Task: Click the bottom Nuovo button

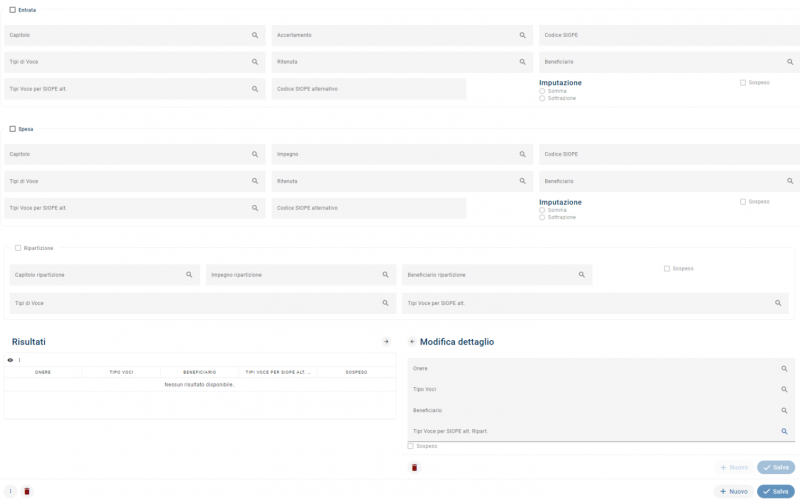Action: click(733, 491)
